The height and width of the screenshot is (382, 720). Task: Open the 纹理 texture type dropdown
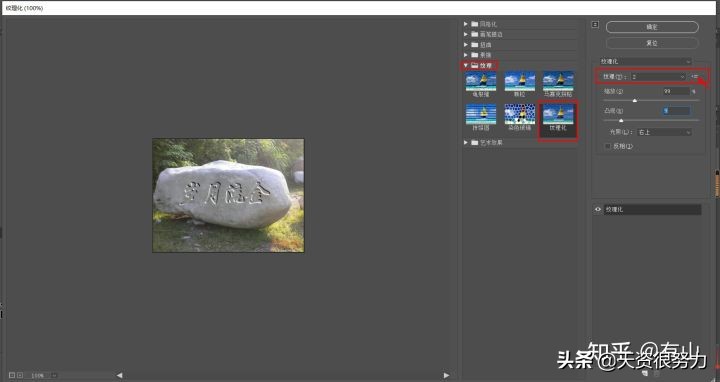point(658,77)
